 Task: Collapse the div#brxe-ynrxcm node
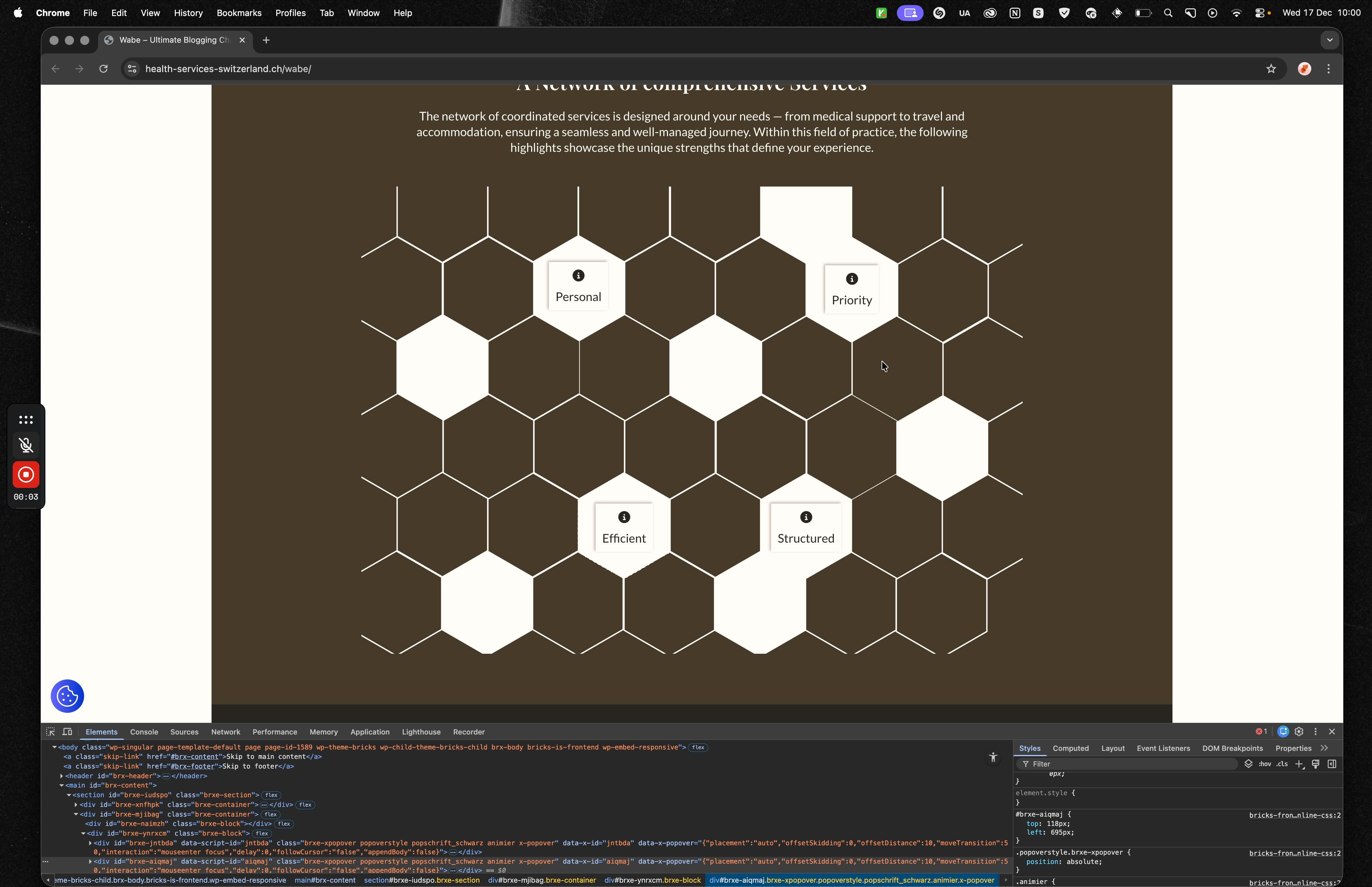(x=83, y=833)
